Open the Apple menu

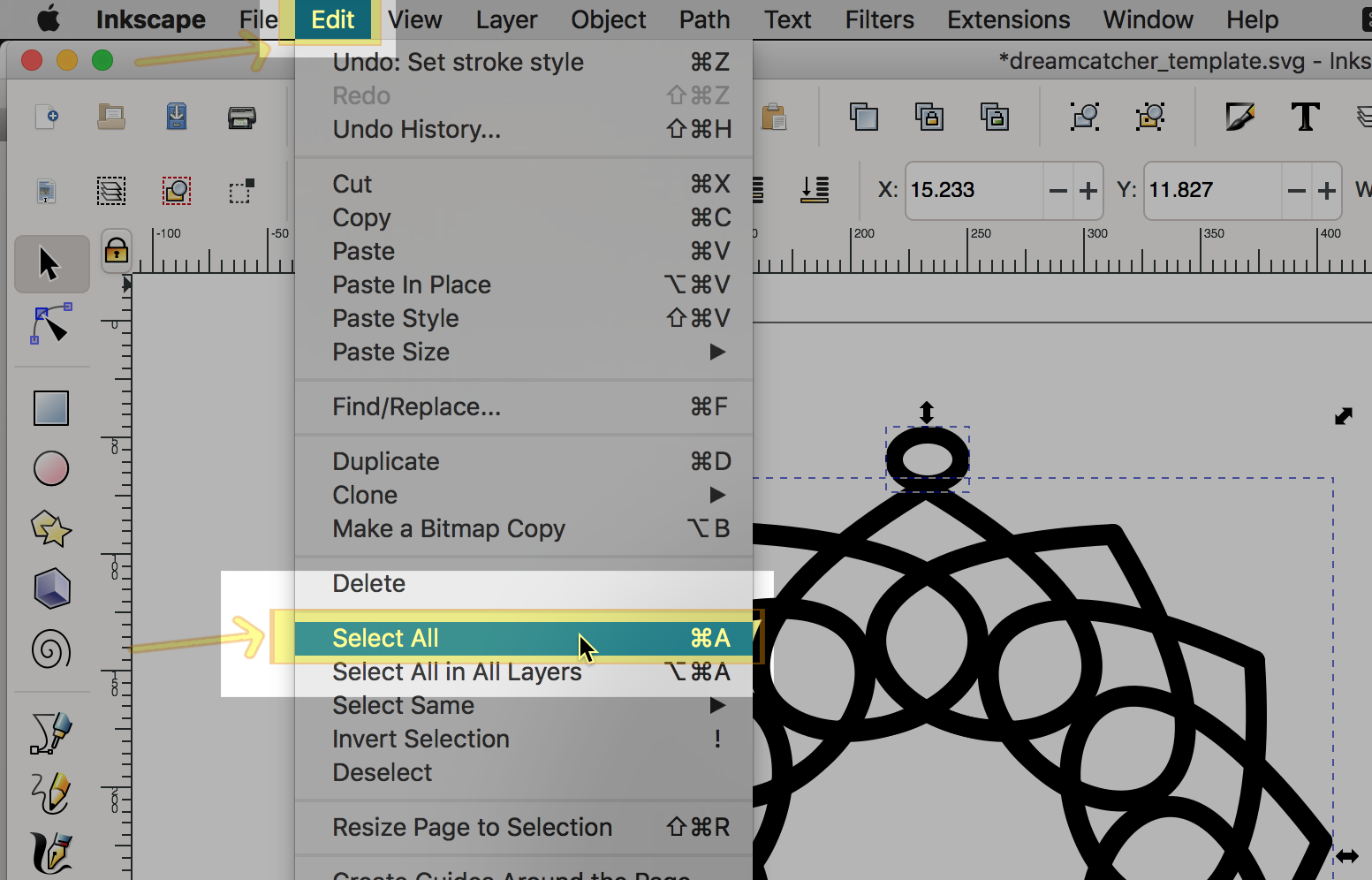[49, 19]
